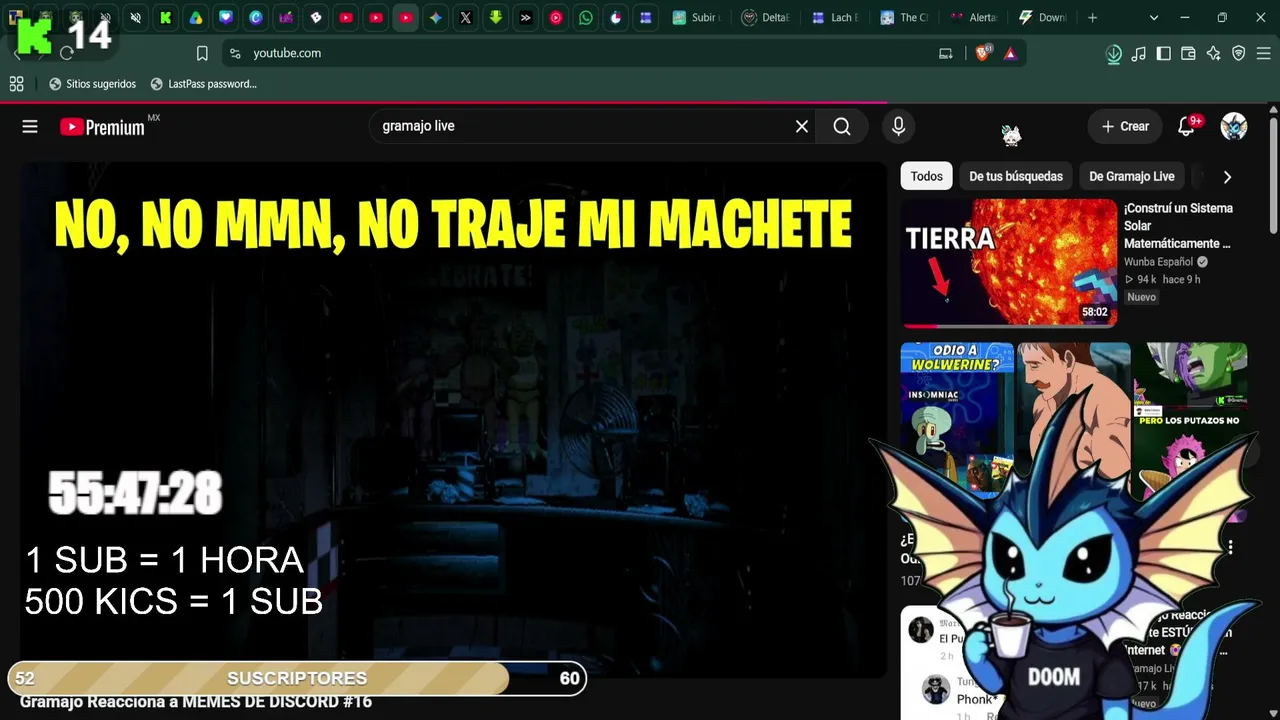The width and height of the screenshot is (1280, 720).
Task: Open the tab search dropdown arrow
Action: [x=1154, y=17]
